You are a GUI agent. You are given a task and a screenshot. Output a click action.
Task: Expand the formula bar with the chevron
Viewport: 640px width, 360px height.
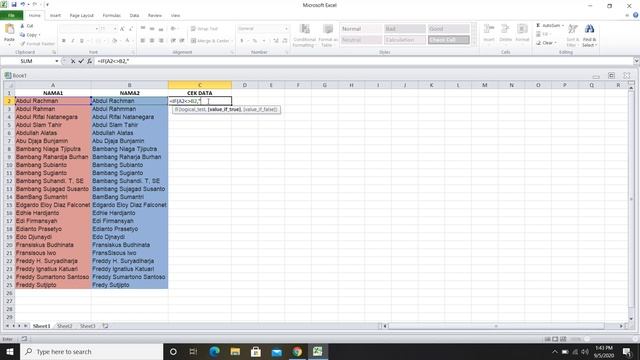click(636, 61)
